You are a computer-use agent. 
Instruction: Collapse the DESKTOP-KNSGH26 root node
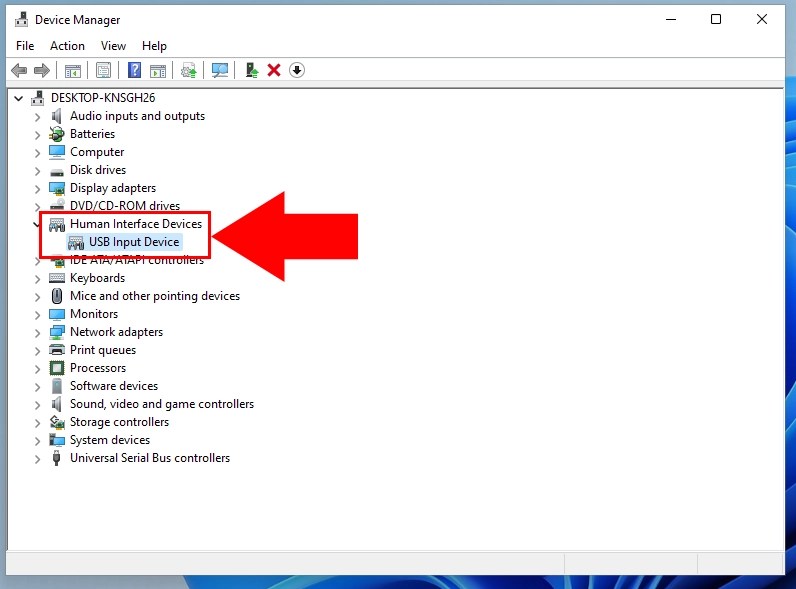click(x=19, y=98)
